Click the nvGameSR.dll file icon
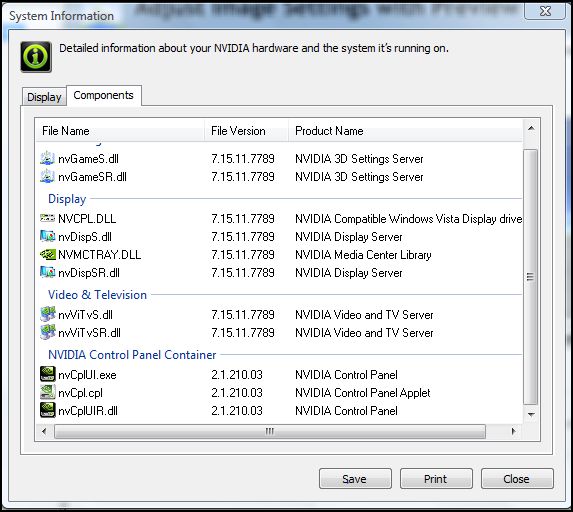 pos(47,176)
